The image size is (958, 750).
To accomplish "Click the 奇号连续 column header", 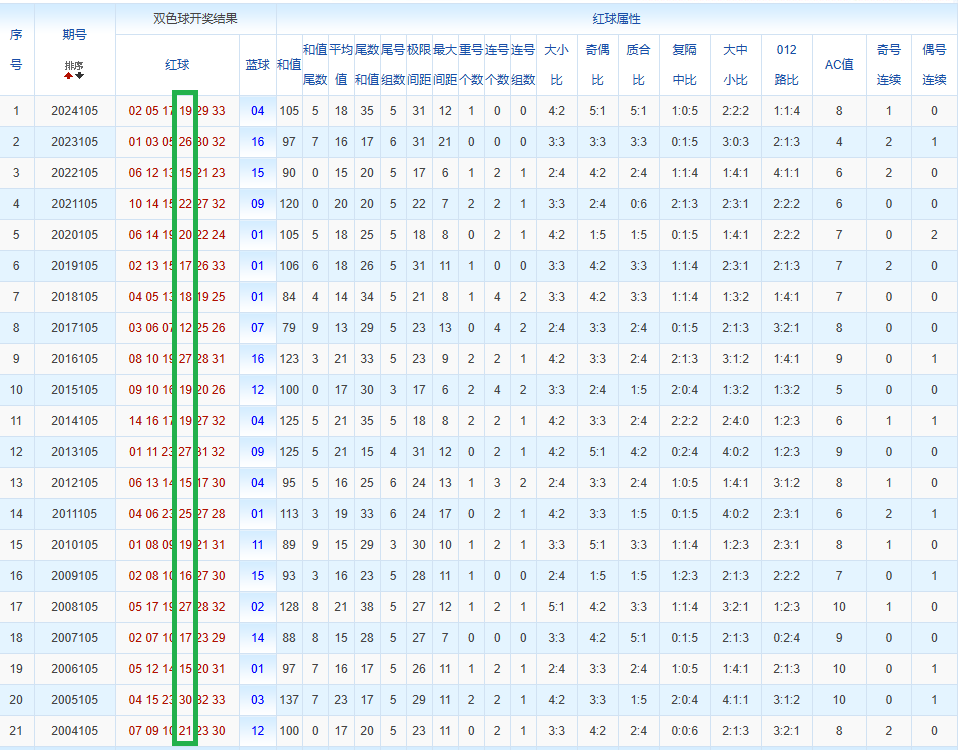I will click(888, 64).
